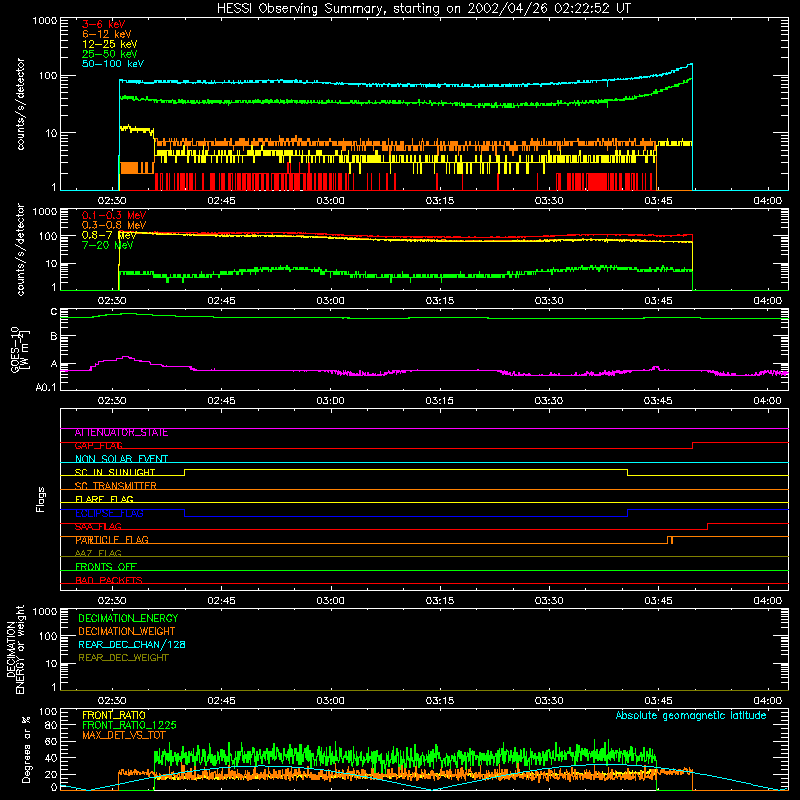The width and height of the screenshot is (800, 800).
Task: Click the red '3-6 keV' legend label
Action: point(104,24)
